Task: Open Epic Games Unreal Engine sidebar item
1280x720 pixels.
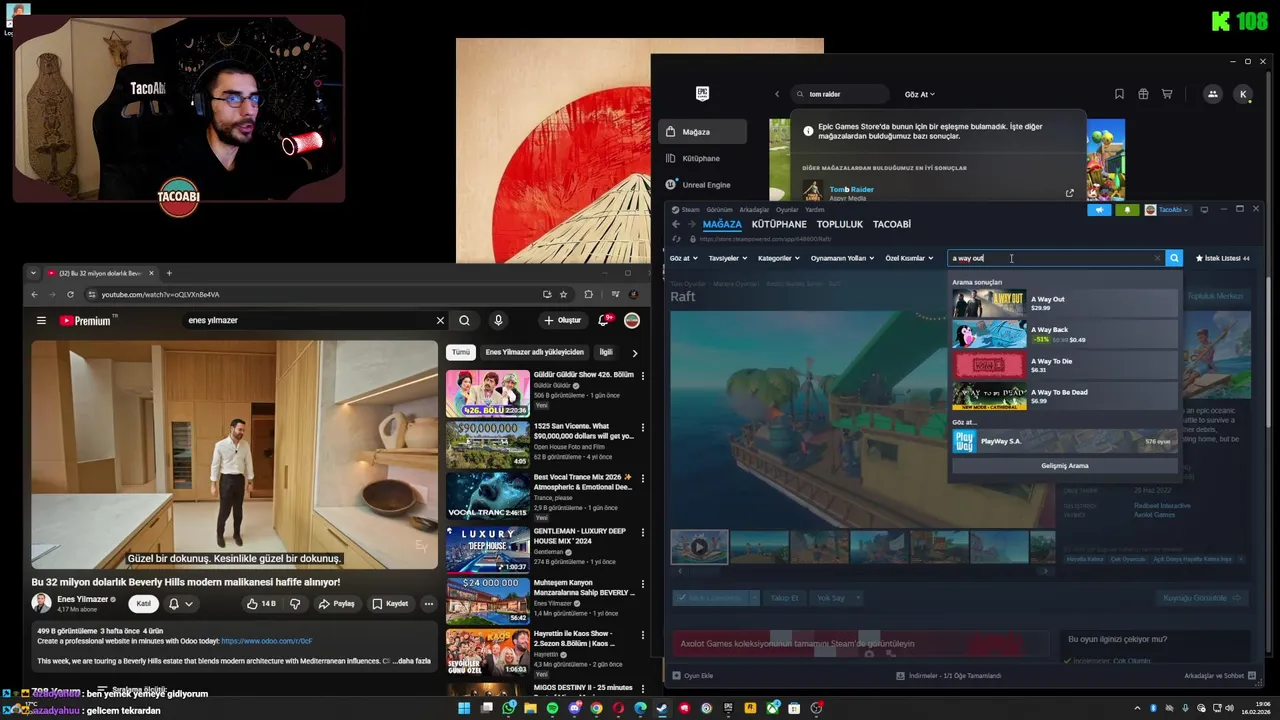Action: [703, 185]
